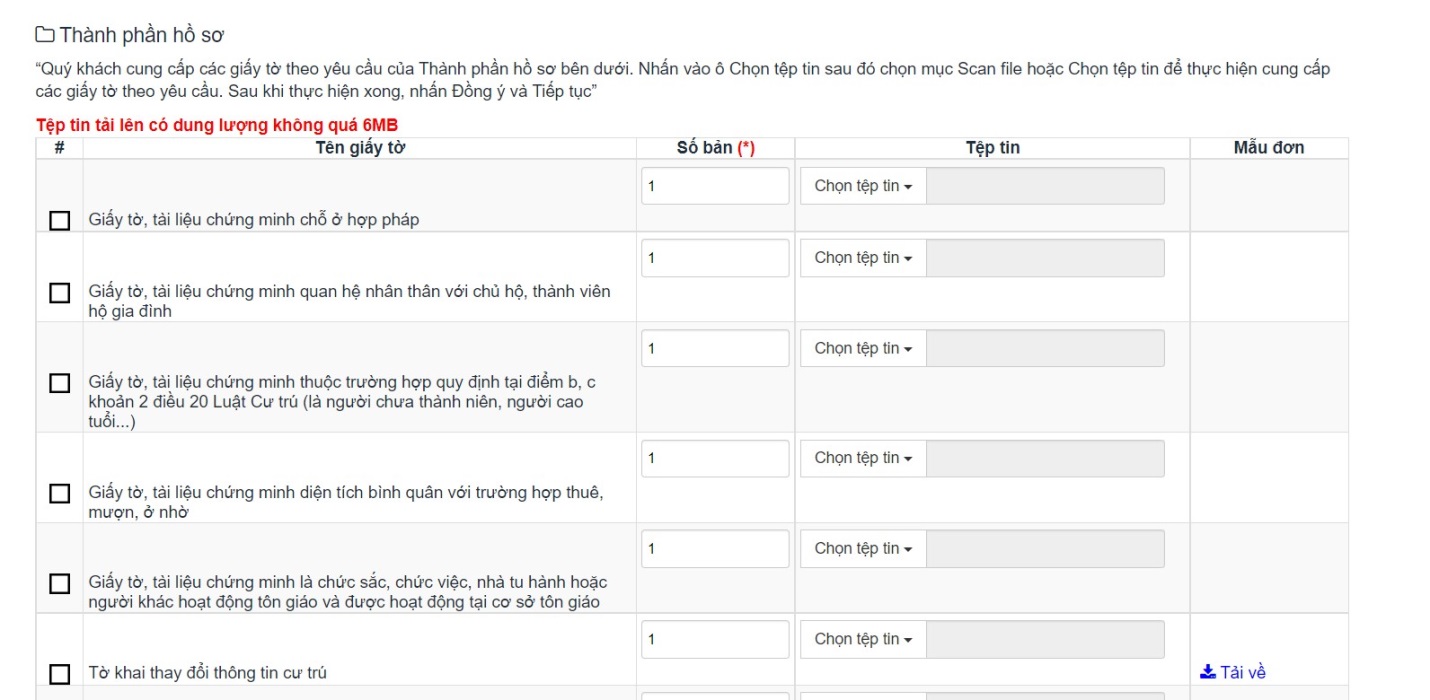The image size is (1430, 700).
Task: Click folder icon beside Thành phần hồ sơ
Action: coord(45,35)
